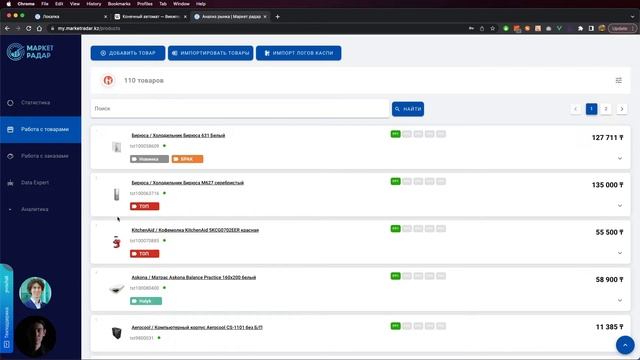
Task: Open Работа с товарами in the sidebar
Action: [x=40, y=129]
